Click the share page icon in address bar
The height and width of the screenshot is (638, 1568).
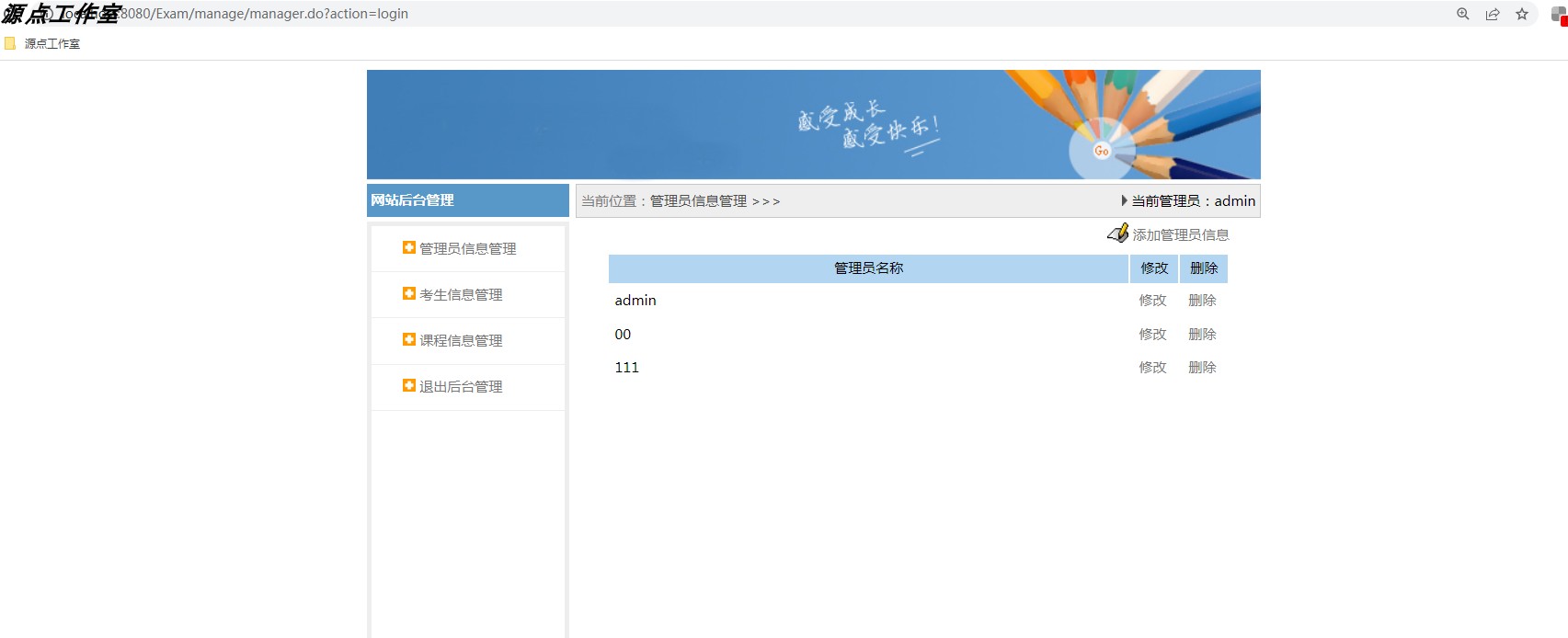click(x=1493, y=14)
